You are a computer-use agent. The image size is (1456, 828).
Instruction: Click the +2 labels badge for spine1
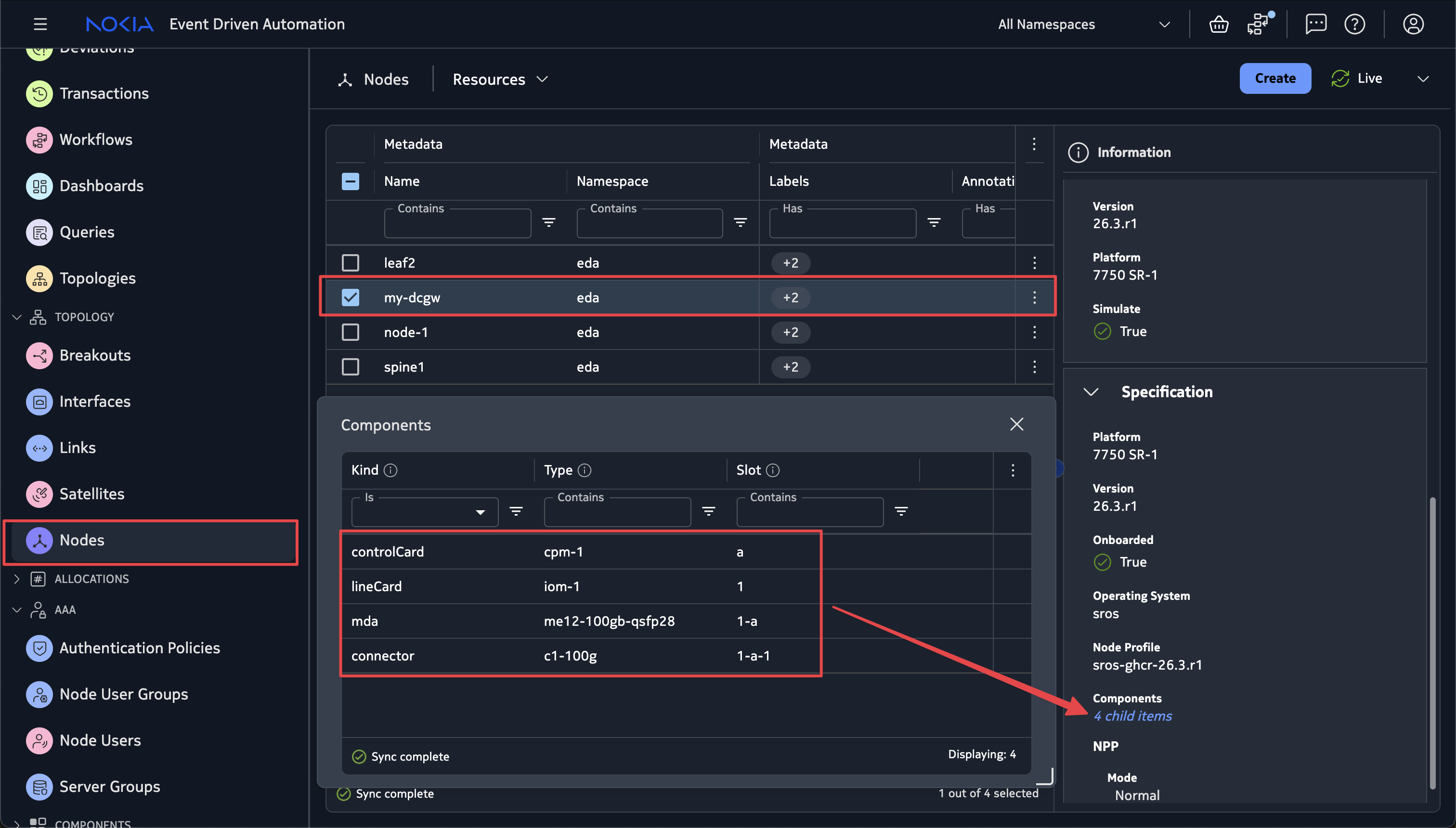(791, 367)
